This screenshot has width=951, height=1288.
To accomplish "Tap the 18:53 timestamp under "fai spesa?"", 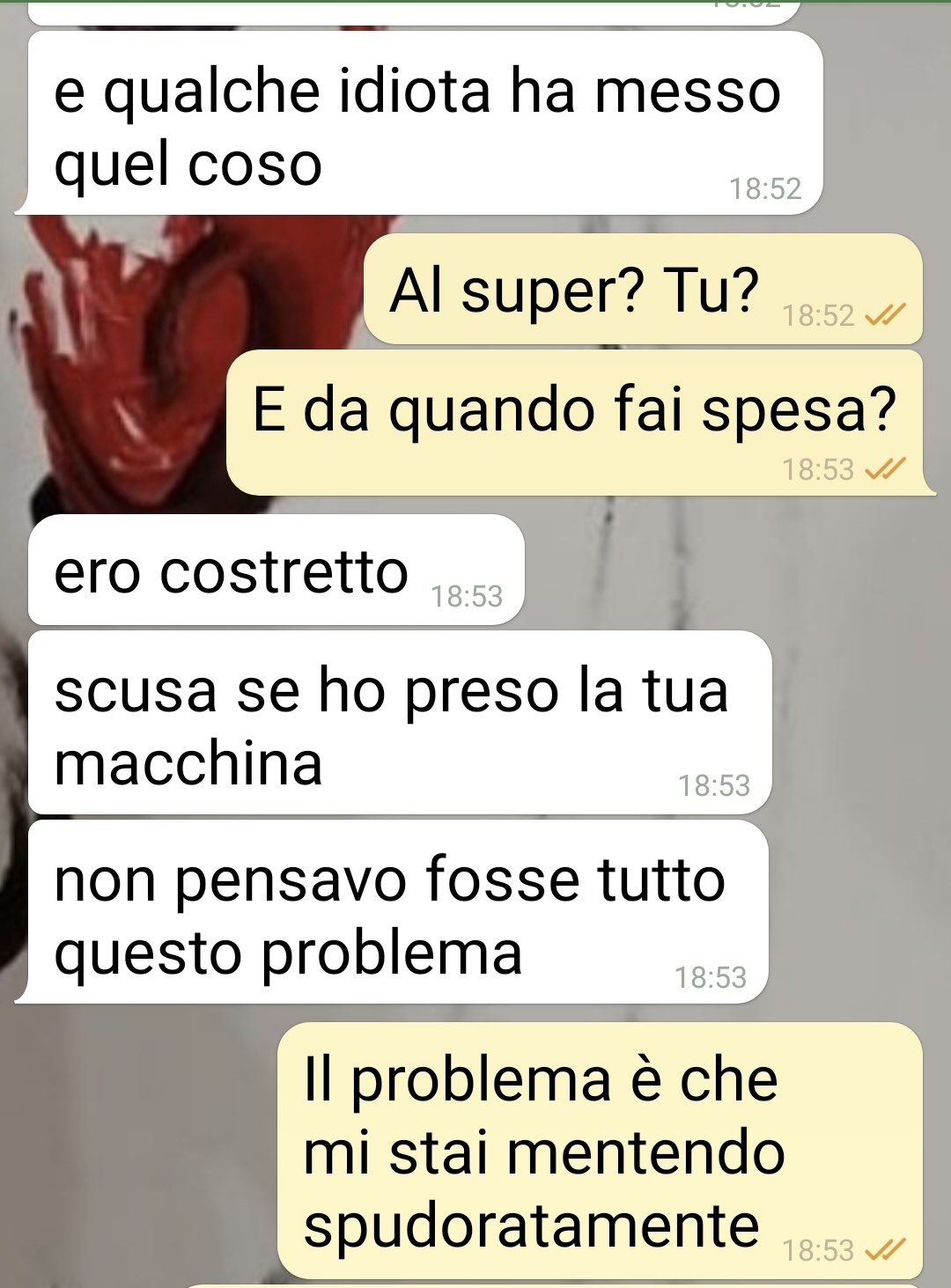I will coord(819,470).
